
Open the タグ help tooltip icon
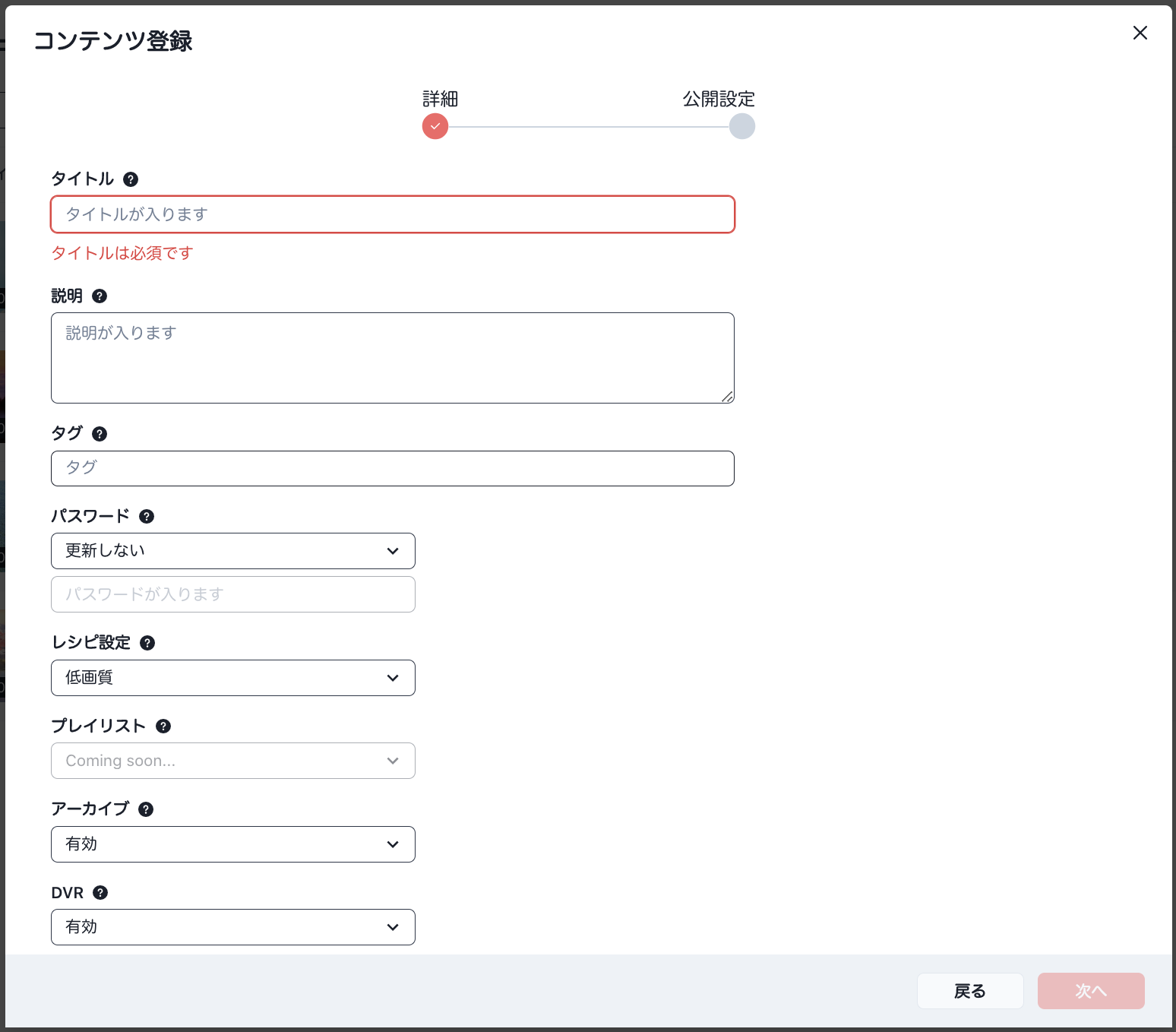[100, 434]
